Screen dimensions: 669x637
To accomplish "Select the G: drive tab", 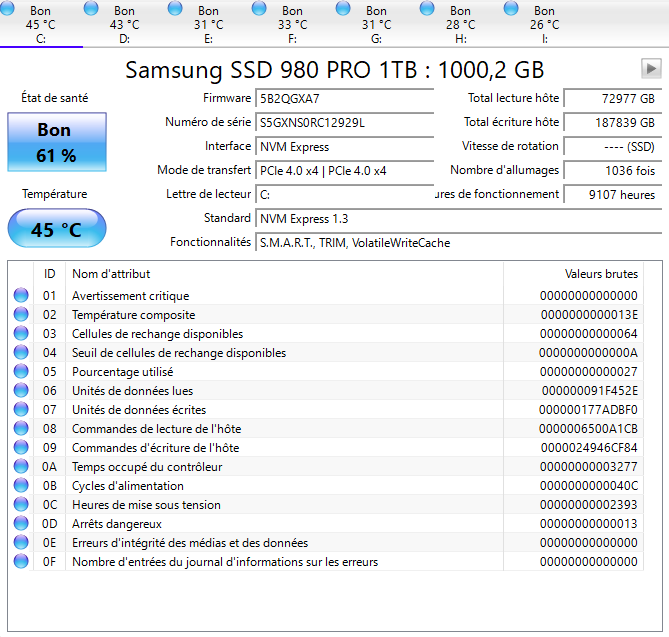I will point(376,24).
